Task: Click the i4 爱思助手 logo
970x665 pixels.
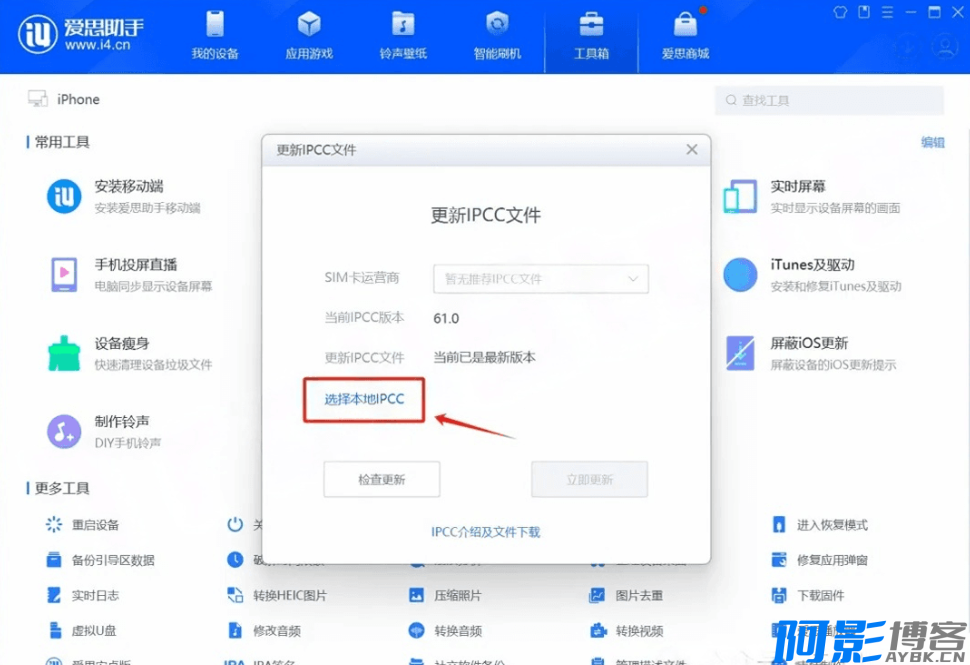Action: (81, 35)
